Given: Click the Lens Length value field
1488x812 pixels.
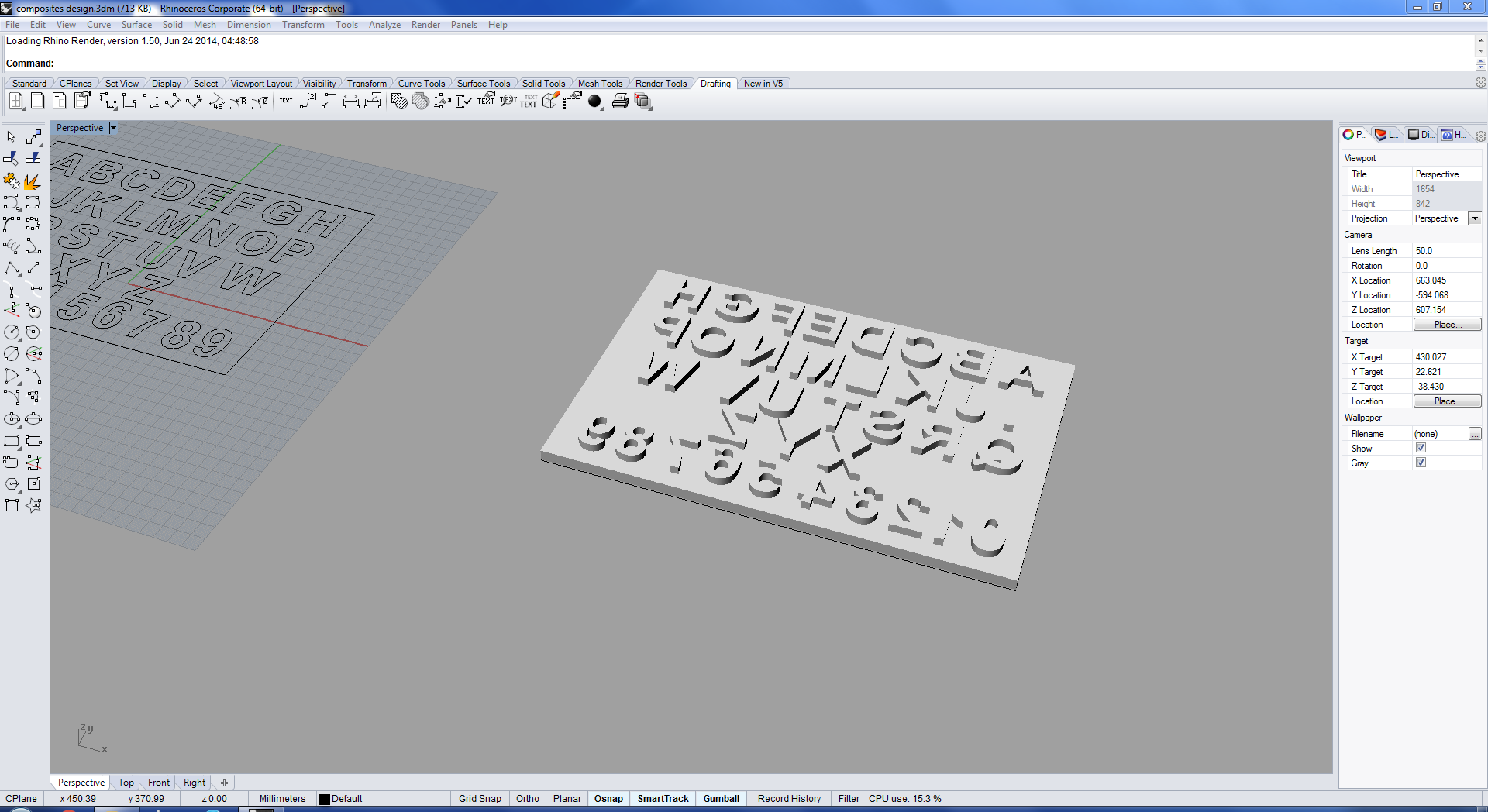Looking at the screenshot, I should (x=1446, y=251).
